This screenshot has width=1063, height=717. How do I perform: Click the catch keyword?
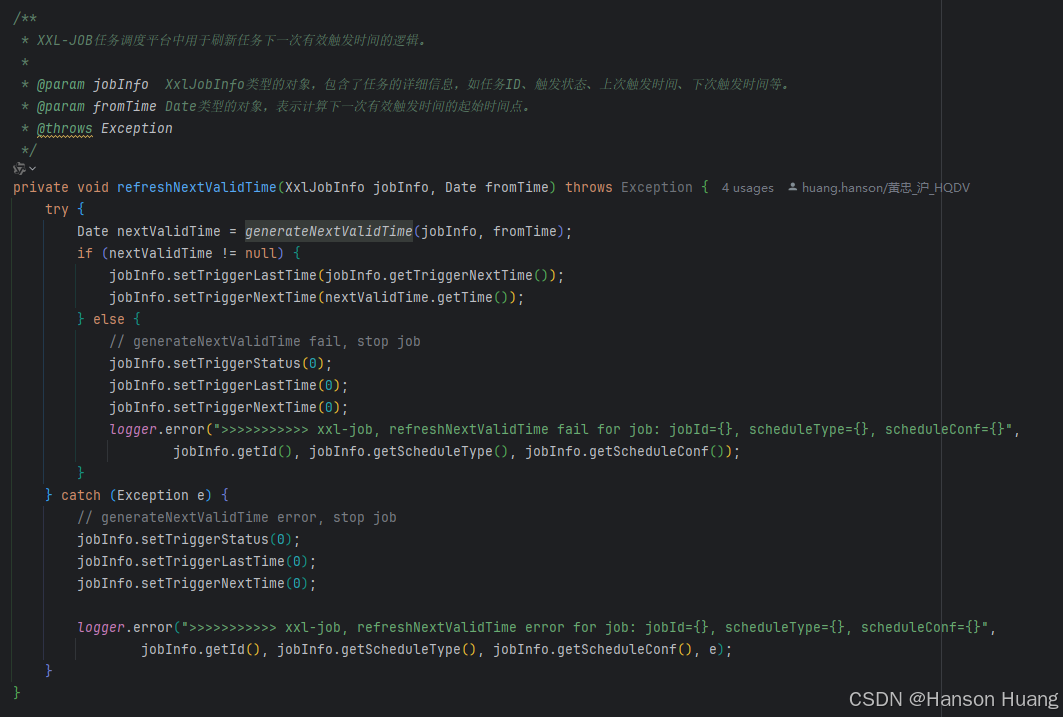tap(81, 495)
